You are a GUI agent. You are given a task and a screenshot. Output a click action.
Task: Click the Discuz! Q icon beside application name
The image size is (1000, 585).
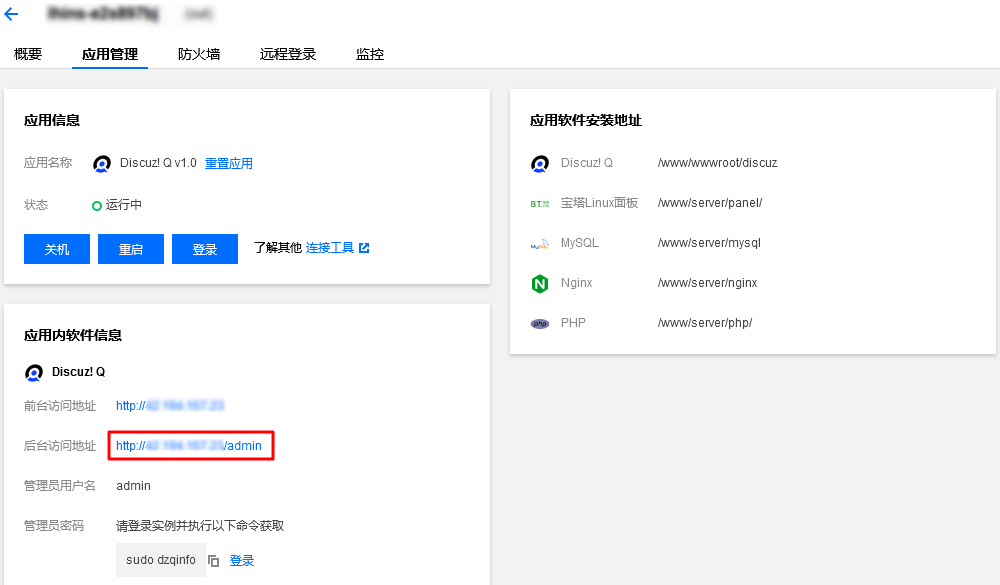pos(101,164)
